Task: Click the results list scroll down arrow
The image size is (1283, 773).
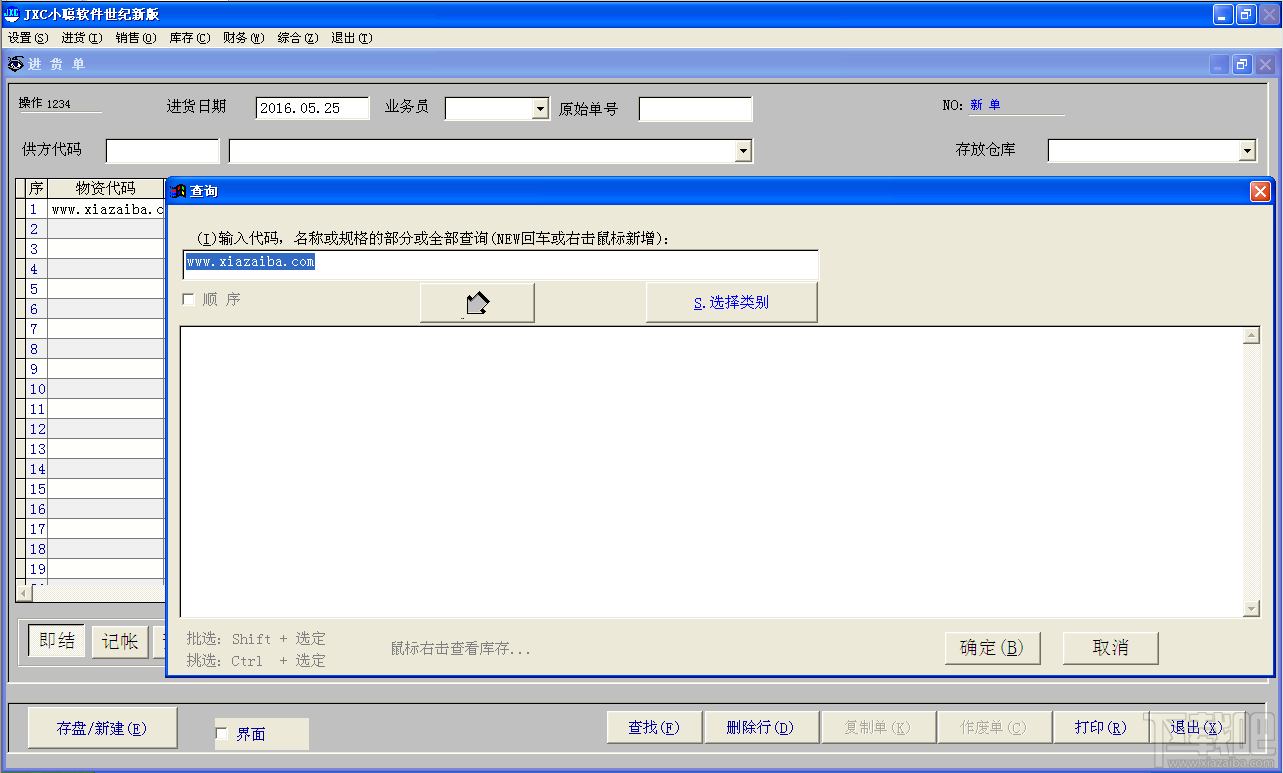Action: pos(1251,608)
